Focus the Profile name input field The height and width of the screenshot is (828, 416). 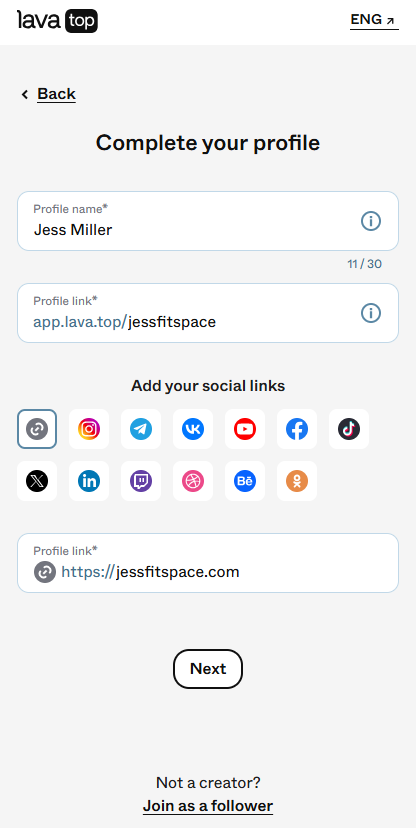pos(208,221)
